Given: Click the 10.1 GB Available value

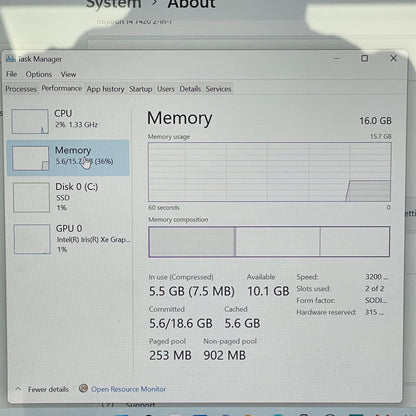Looking at the screenshot, I should coord(268,291).
